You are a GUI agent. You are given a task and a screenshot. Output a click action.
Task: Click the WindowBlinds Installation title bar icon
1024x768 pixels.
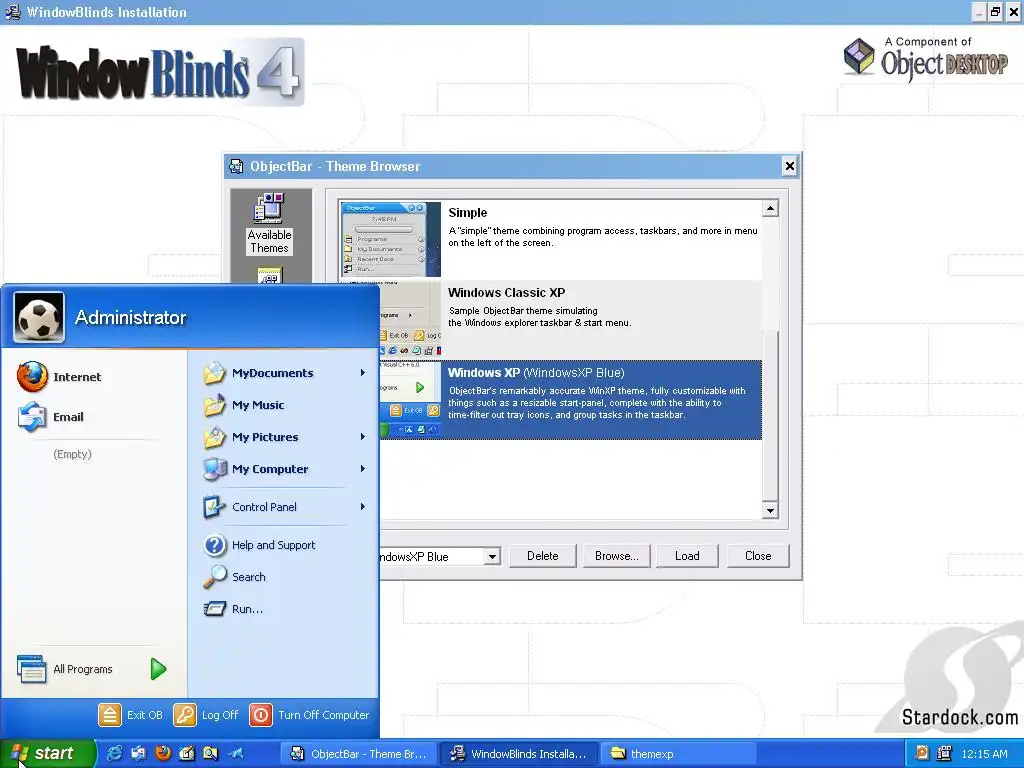click(12, 12)
